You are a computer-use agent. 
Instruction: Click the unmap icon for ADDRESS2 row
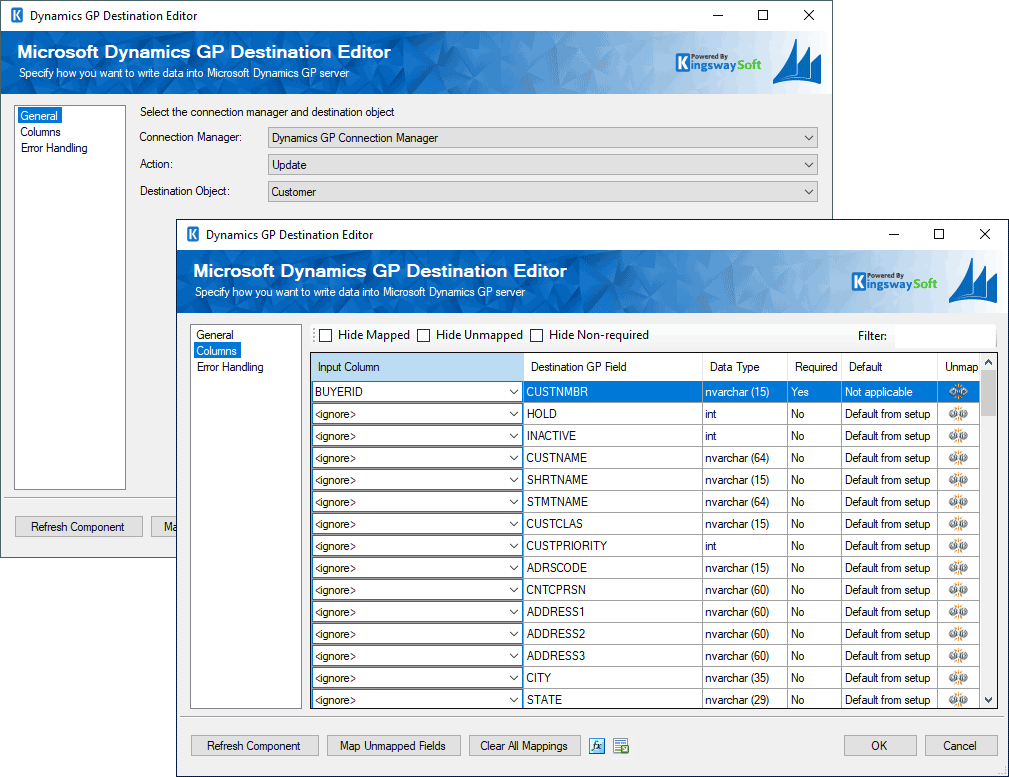click(x=958, y=634)
